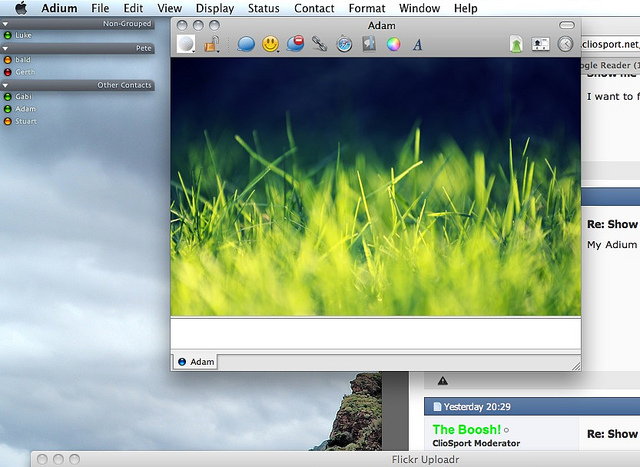Click the message text input field

[375, 332]
